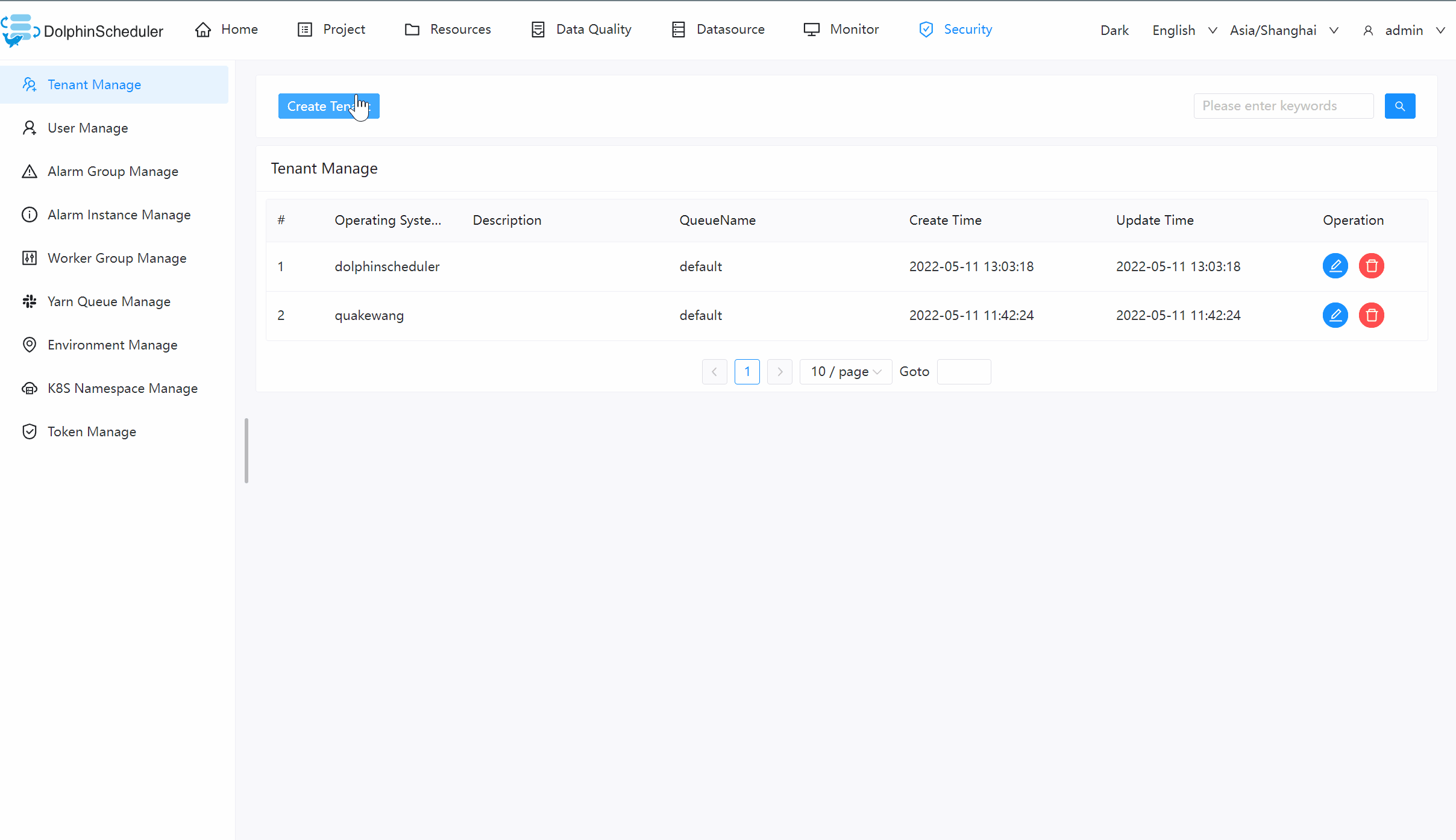Viewport: 1456px width, 840px height.
Task: Click the keywords search input field
Action: [x=1282, y=105]
